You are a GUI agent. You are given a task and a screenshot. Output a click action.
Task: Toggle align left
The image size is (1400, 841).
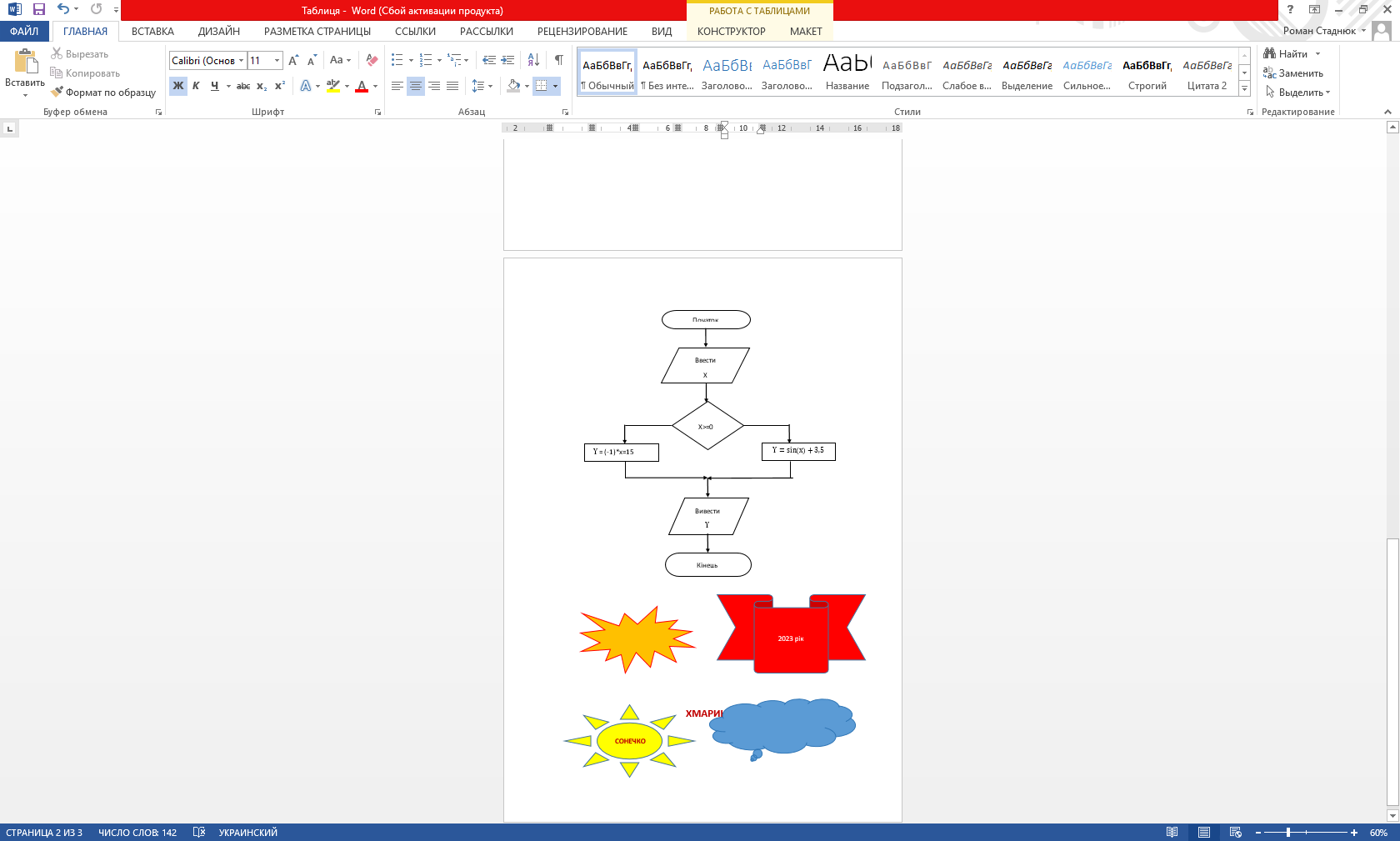(x=397, y=86)
